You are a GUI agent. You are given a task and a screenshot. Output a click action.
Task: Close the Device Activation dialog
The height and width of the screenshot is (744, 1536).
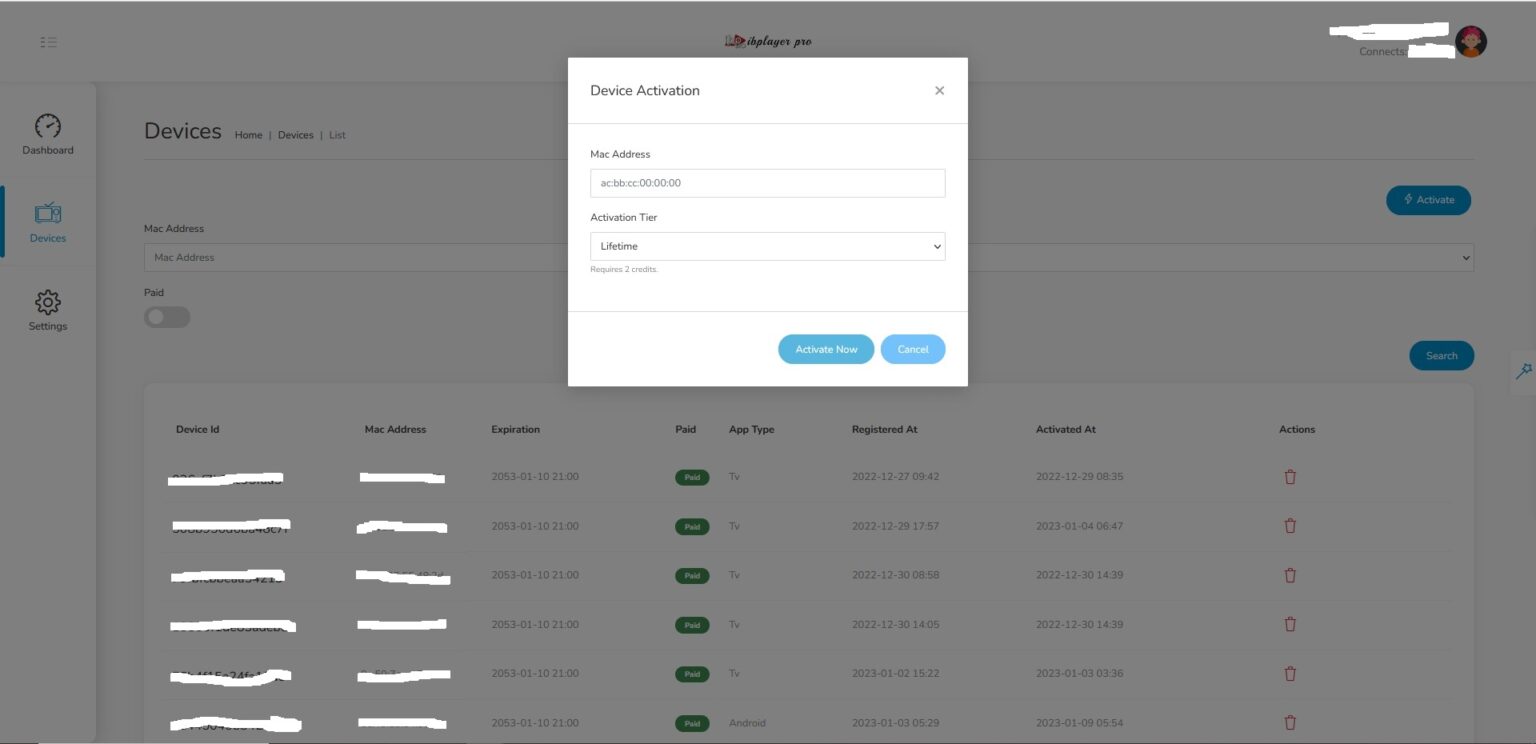[939, 91]
